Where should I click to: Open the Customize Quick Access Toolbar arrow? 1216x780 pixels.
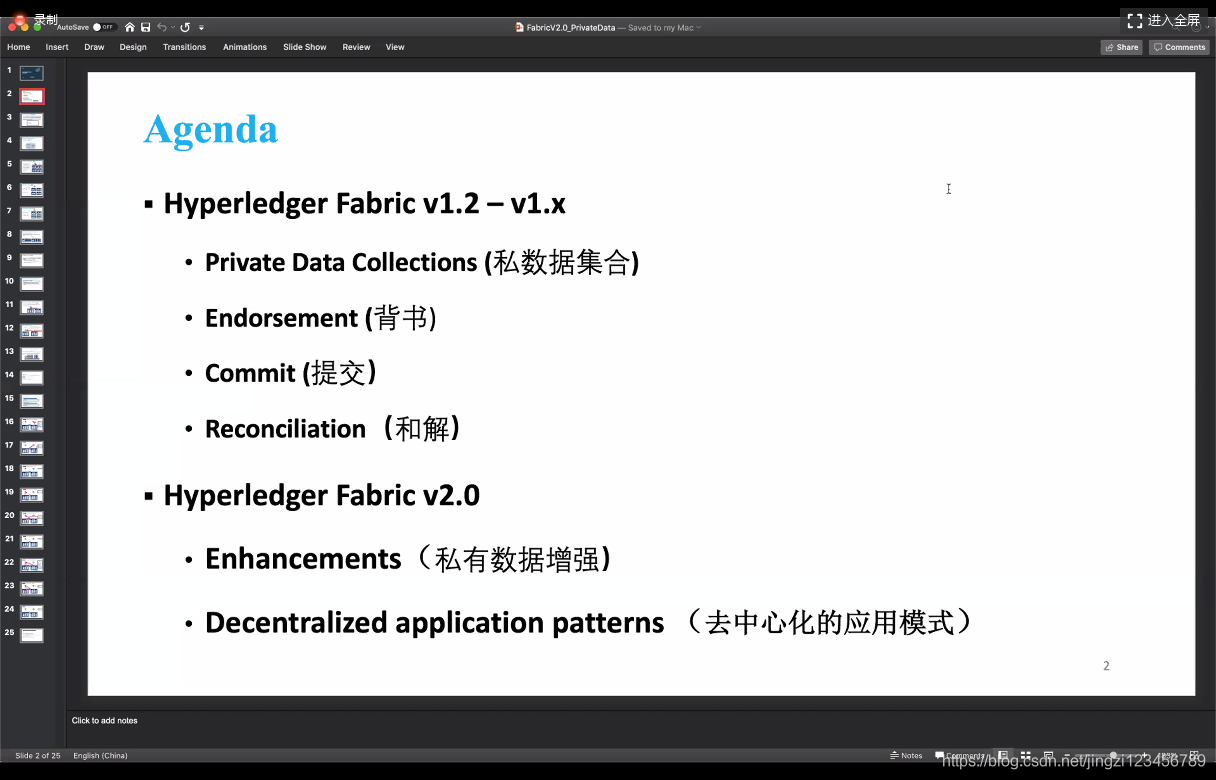click(201, 28)
